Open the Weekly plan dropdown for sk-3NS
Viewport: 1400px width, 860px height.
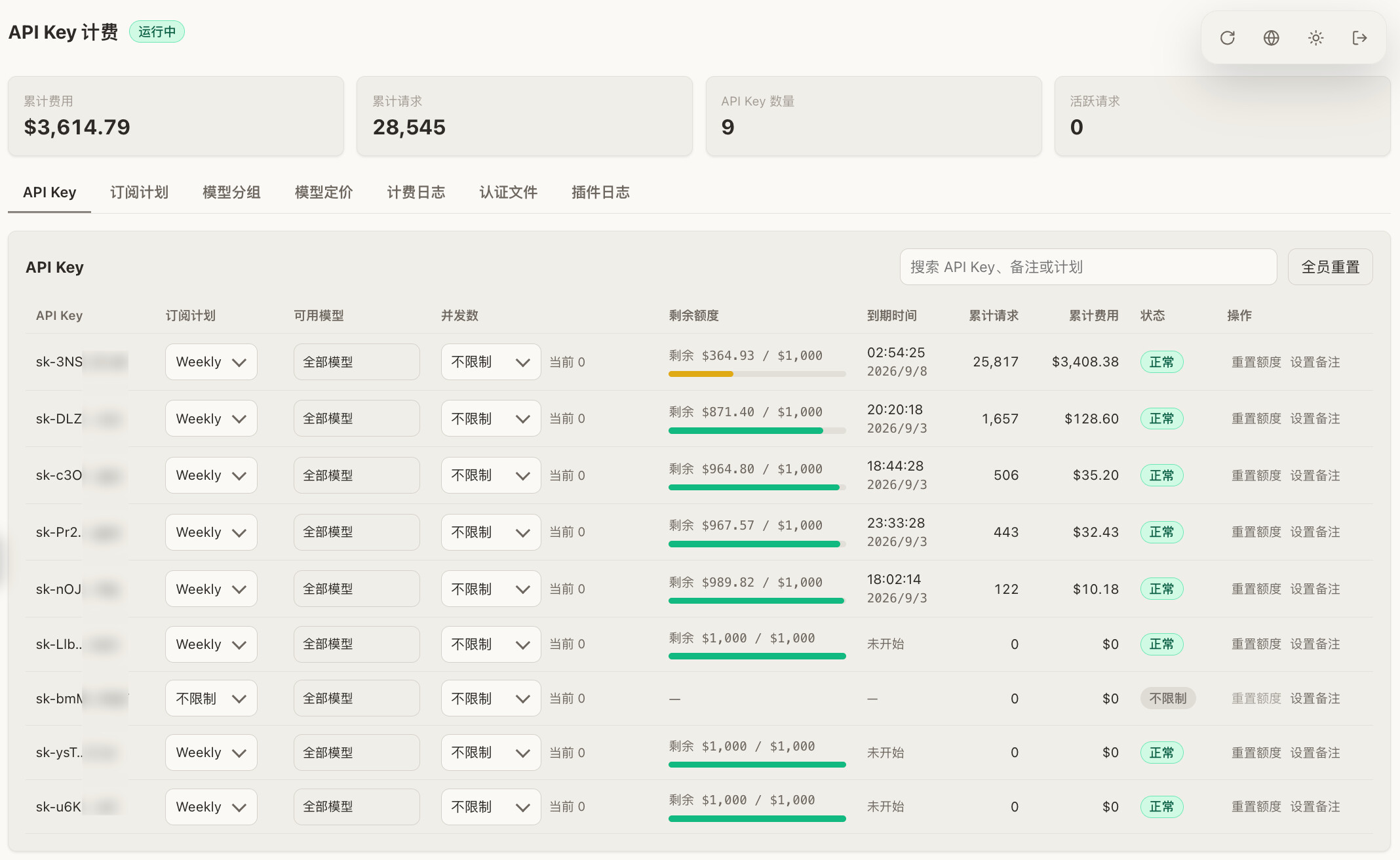211,362
